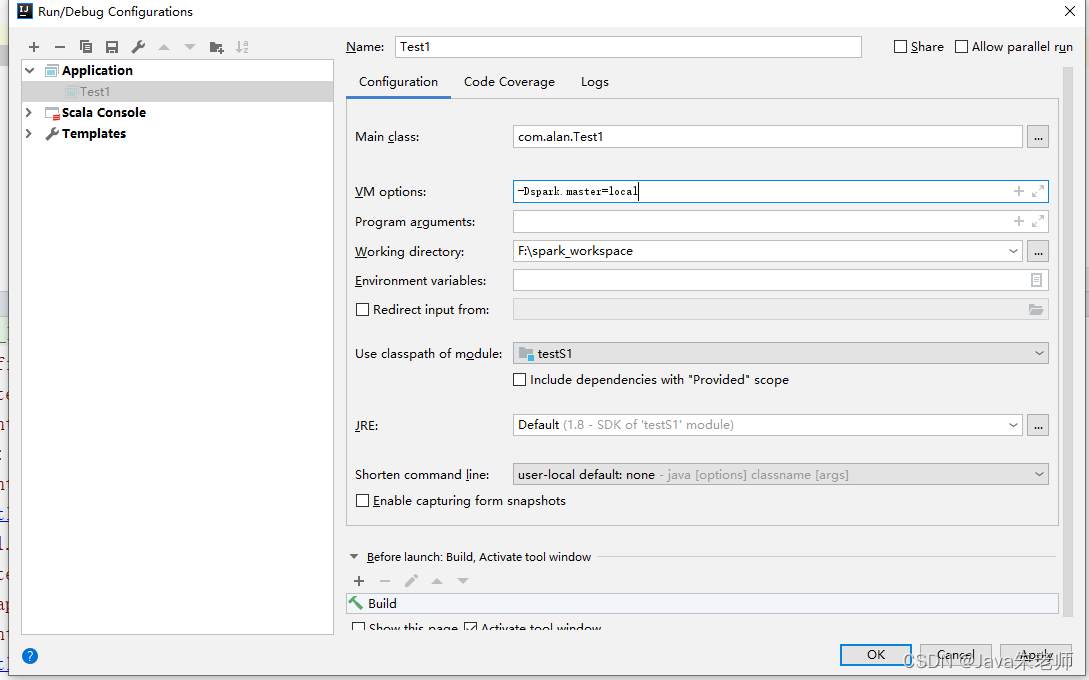Screen dimensions: 1089x680
Task: Create new folder with the folder-plus icon
Action: coord(216,47)
